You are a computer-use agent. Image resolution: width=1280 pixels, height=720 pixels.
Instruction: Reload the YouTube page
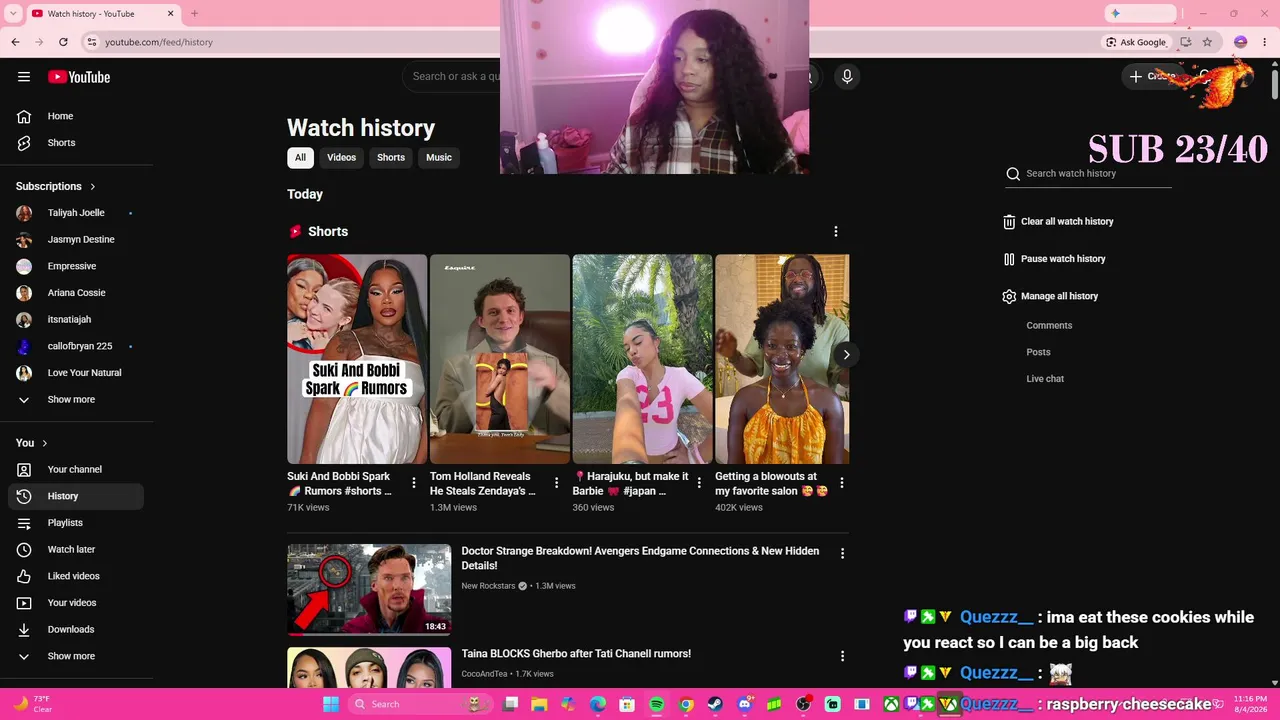coord(63,42)
